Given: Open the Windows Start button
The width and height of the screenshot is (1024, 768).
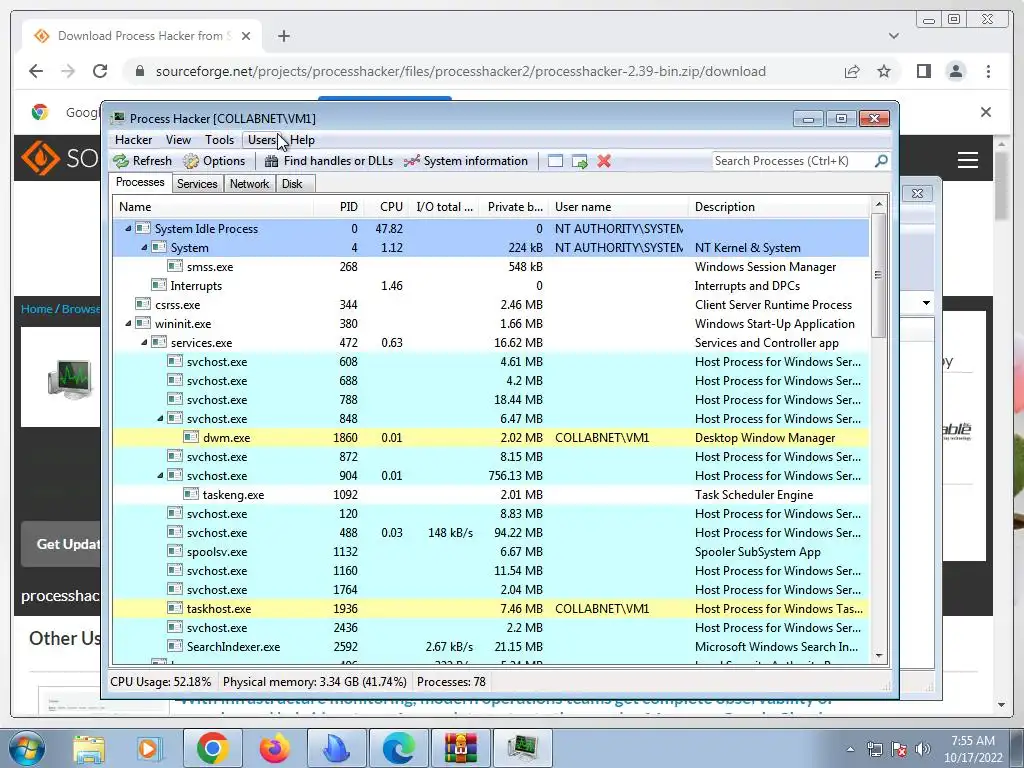Looking at the screenshot, I should pyautogui.click(x=25, y=748).
